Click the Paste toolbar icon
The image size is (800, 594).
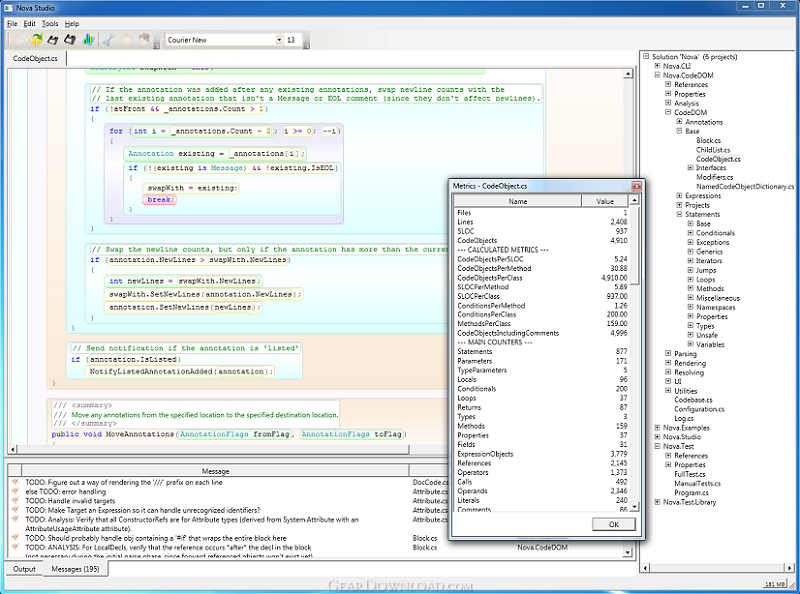[x=144, y=40]
